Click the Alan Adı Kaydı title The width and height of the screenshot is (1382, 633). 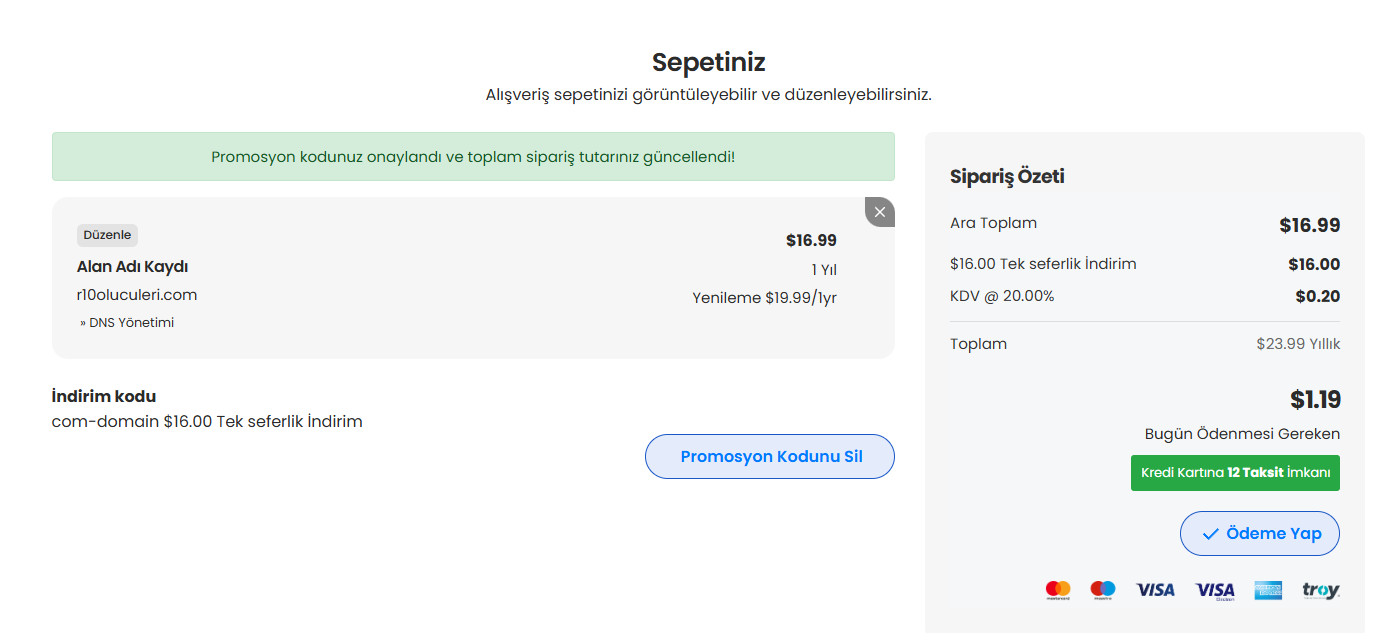click(x=132, y=267)
